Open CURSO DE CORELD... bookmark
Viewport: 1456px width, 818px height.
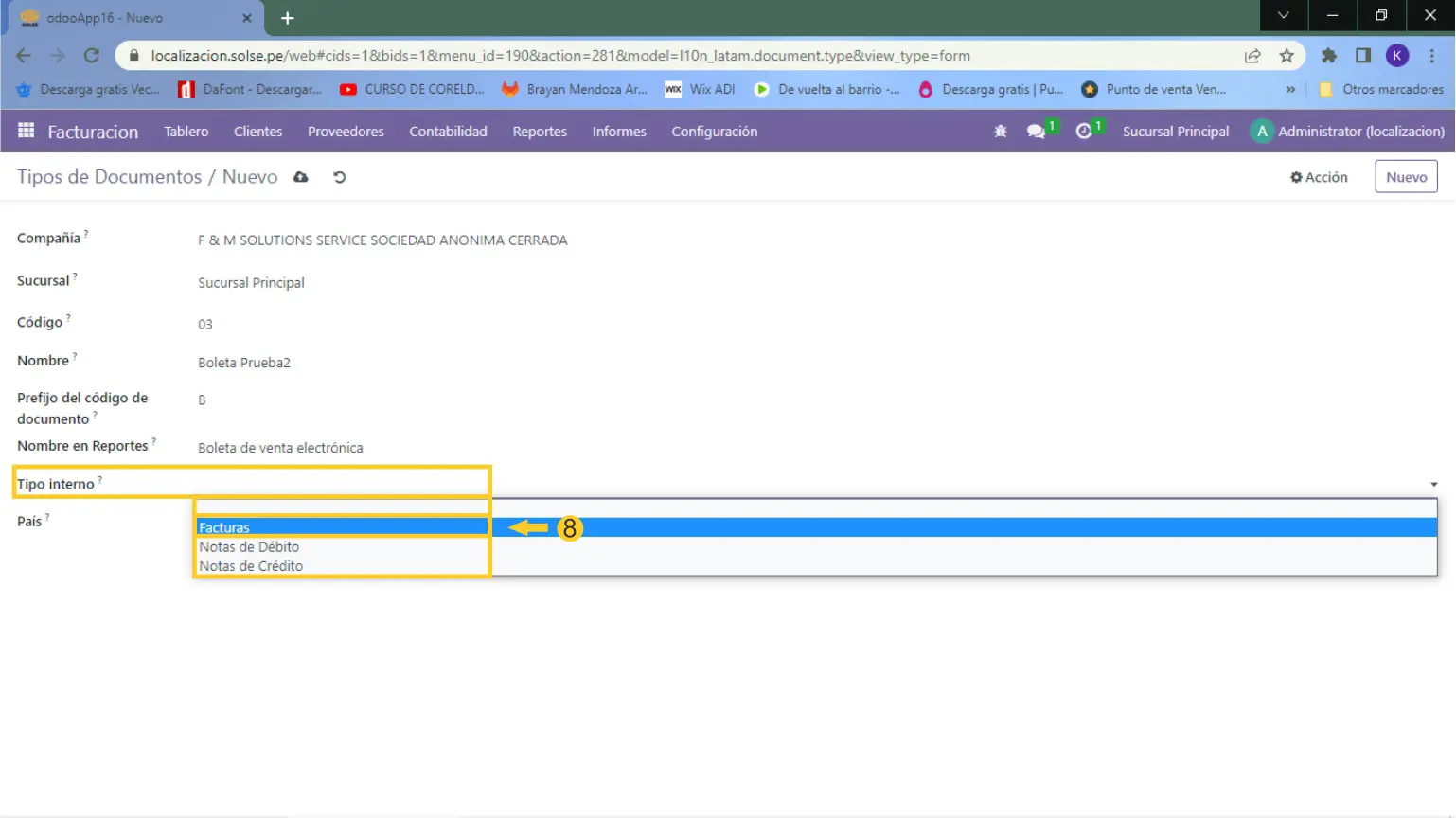[413, 89]
